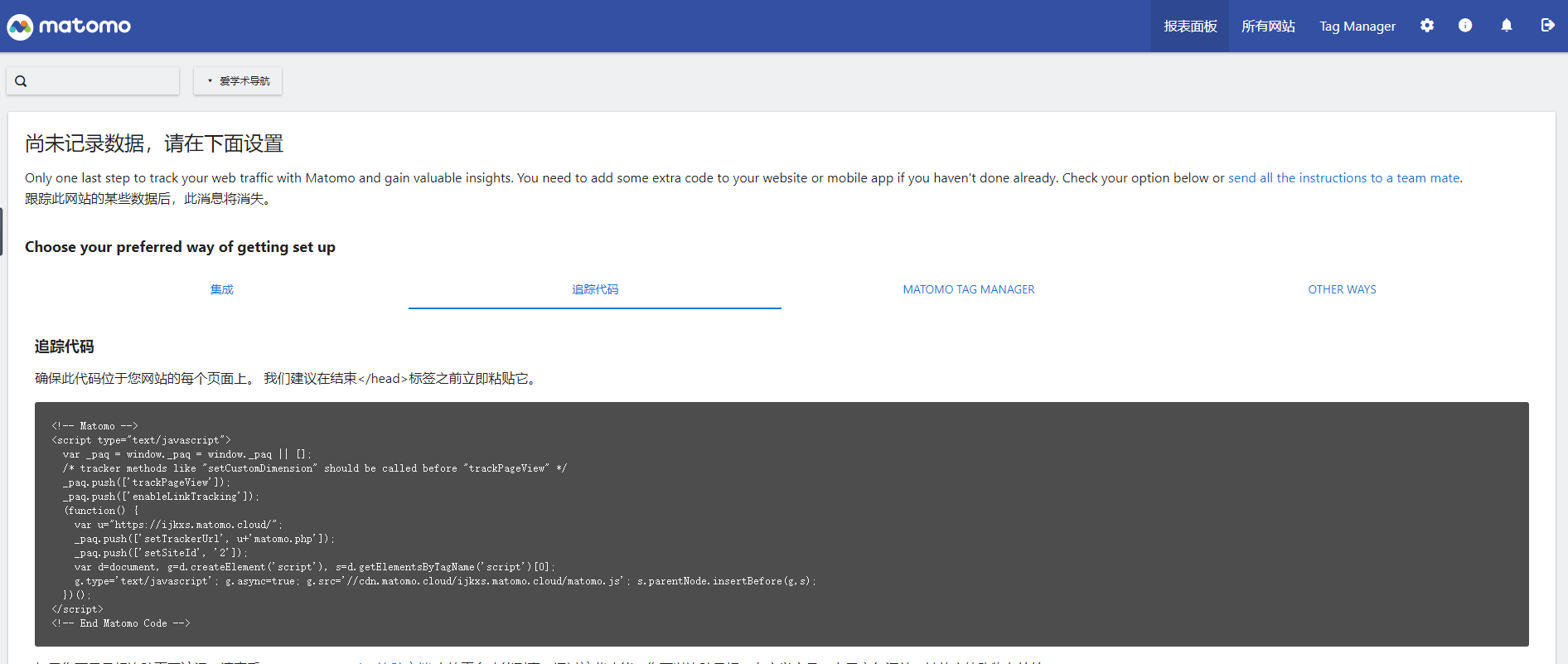Image resolution: width=1568 pixels, height=664 pixels.
Task: Click the 追踪代码 section heading
Action: click(65, 347)
